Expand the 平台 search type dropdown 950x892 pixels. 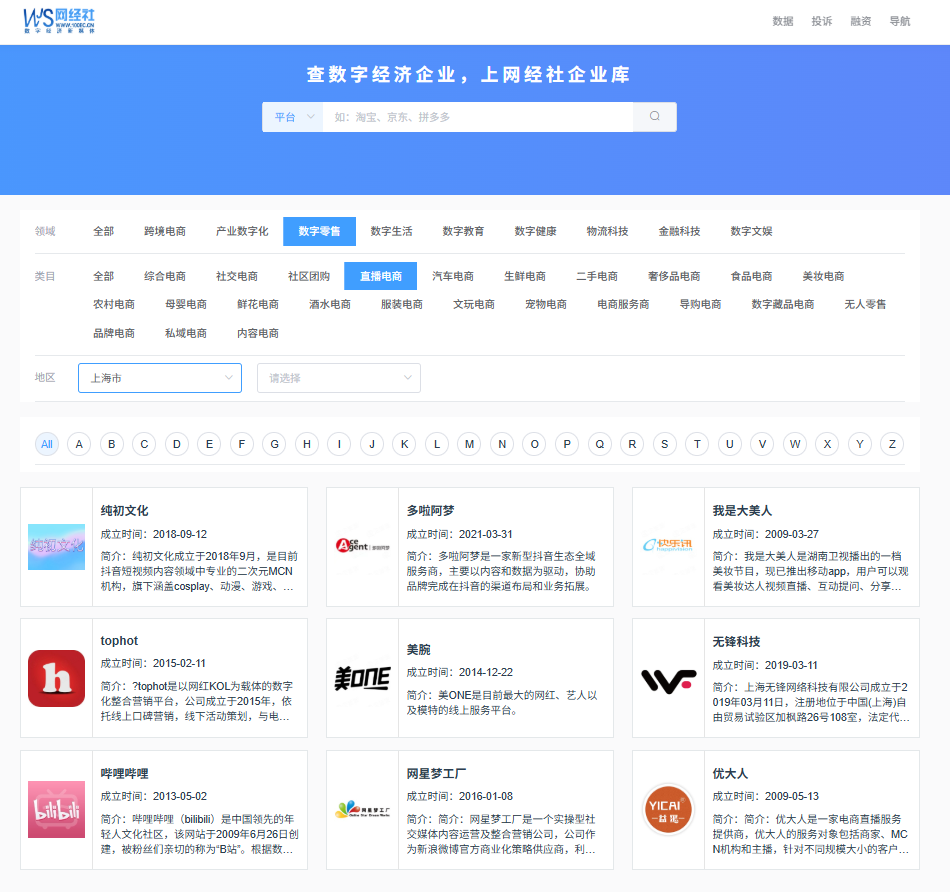click(x=292, y=117)
